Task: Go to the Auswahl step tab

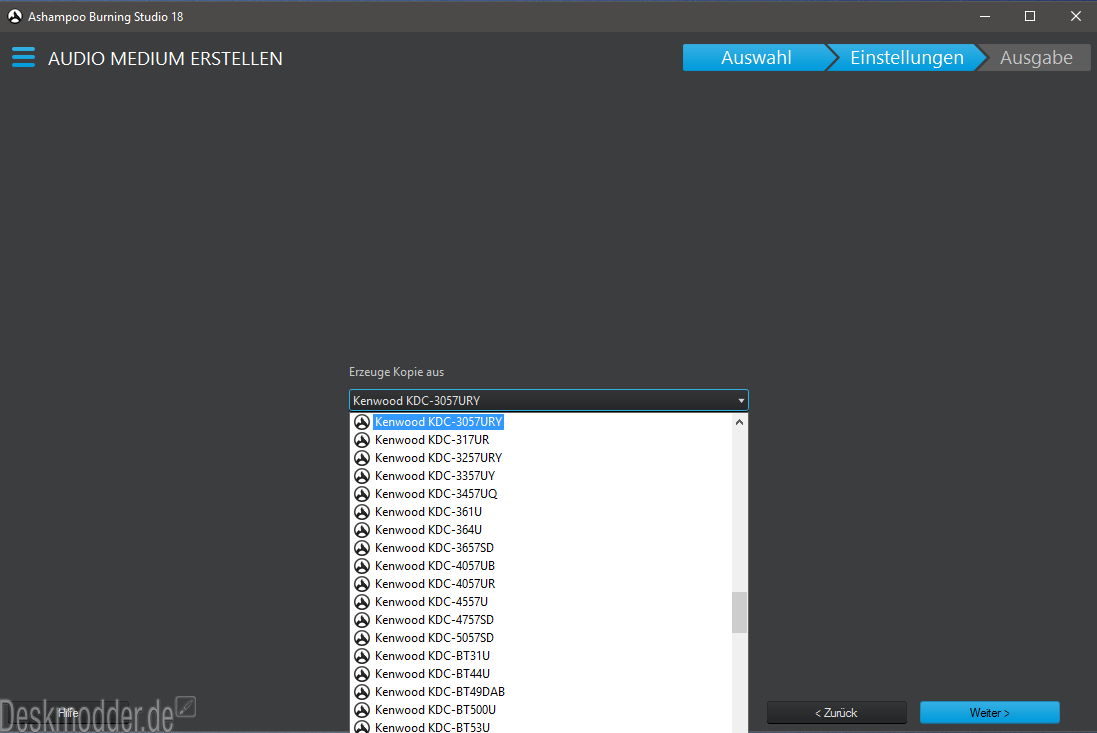Action: tap(756, 57)
